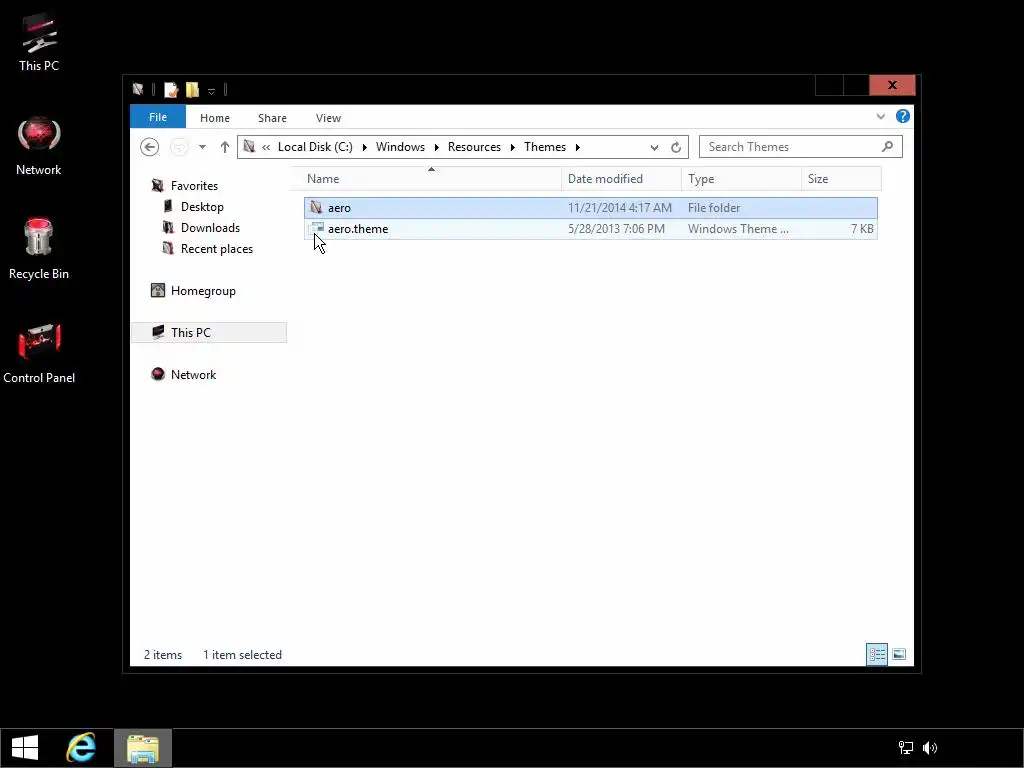Screen dimensions: 1024x768
Task: Select Themes in breadcrumb path
Action: (x=545, y=147)
